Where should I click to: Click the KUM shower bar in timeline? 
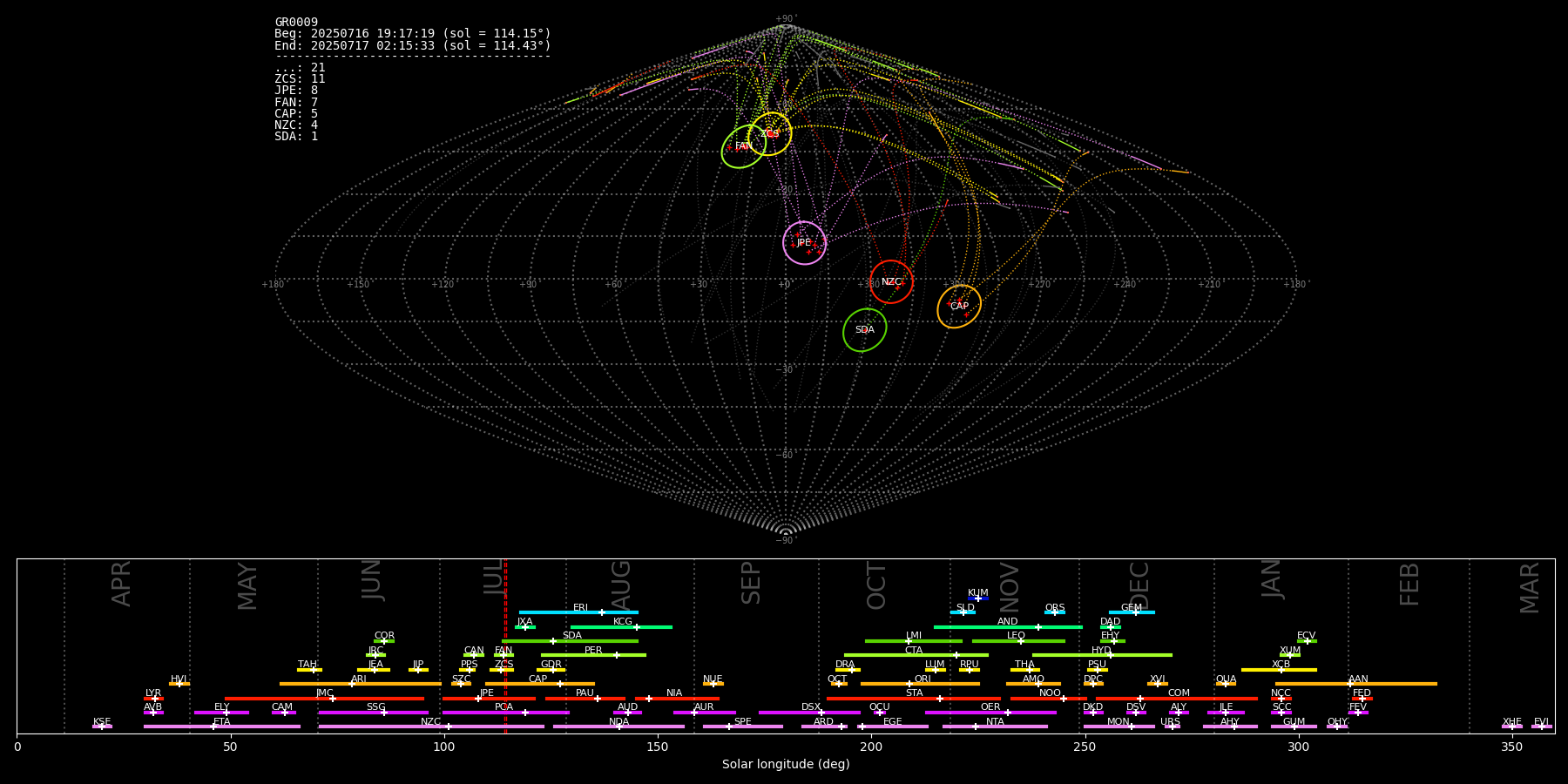pyautogui.click(x=978, y=598)
